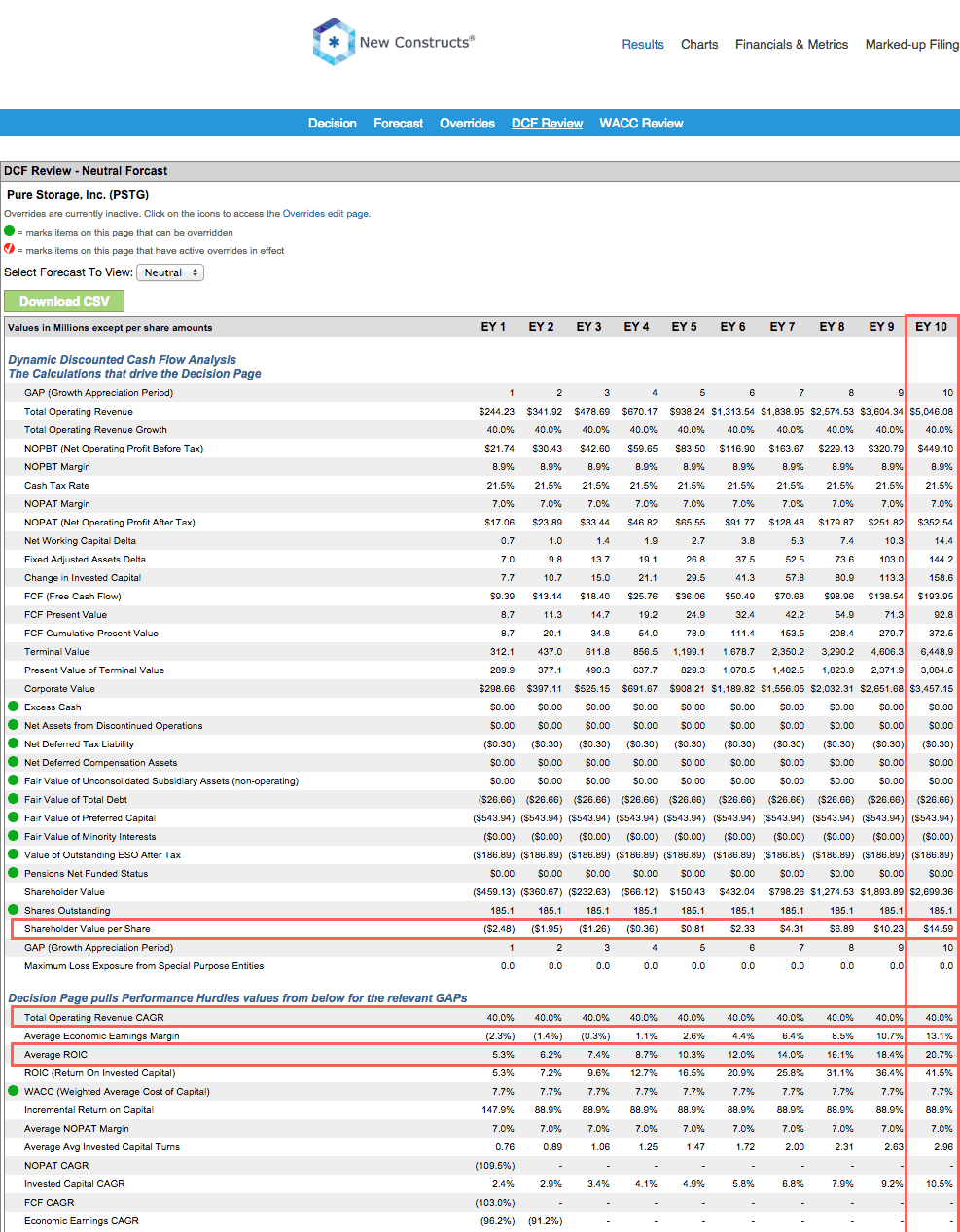Screen dimensions: 960x1232
Task: Click the 20.7% Average ROIC value
Action: pyautogui.click(x=940, y=1054)
